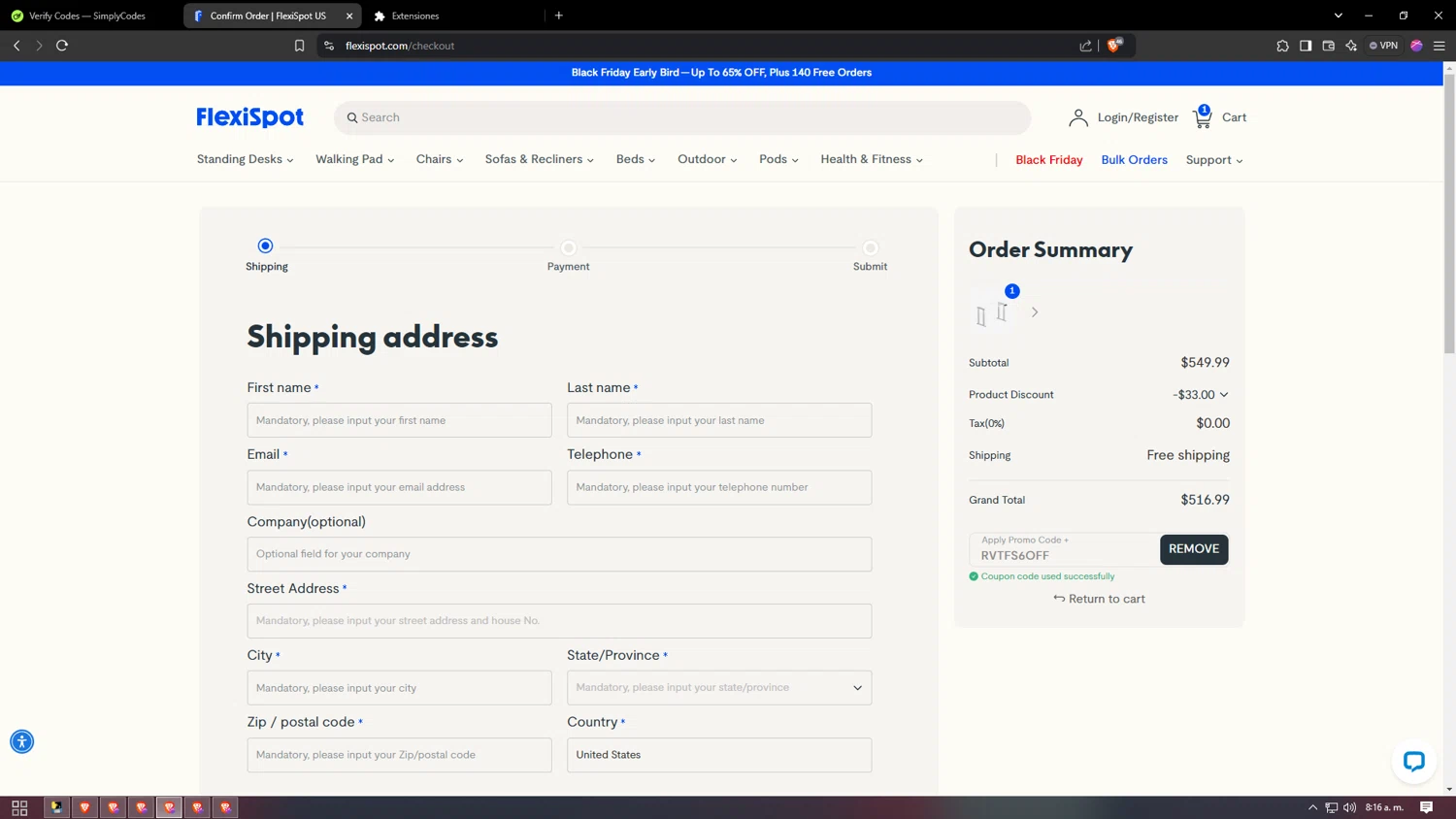
Task: Click the browser forward arrow
Action: click(x=39, y=46)
